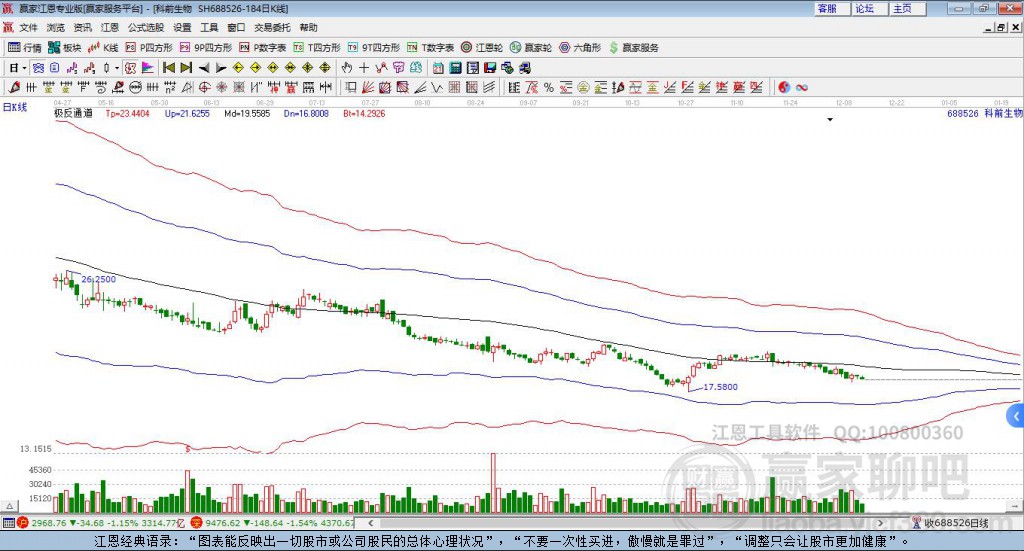
Task: Open the 江恩 menu
Action: (110, 27)
